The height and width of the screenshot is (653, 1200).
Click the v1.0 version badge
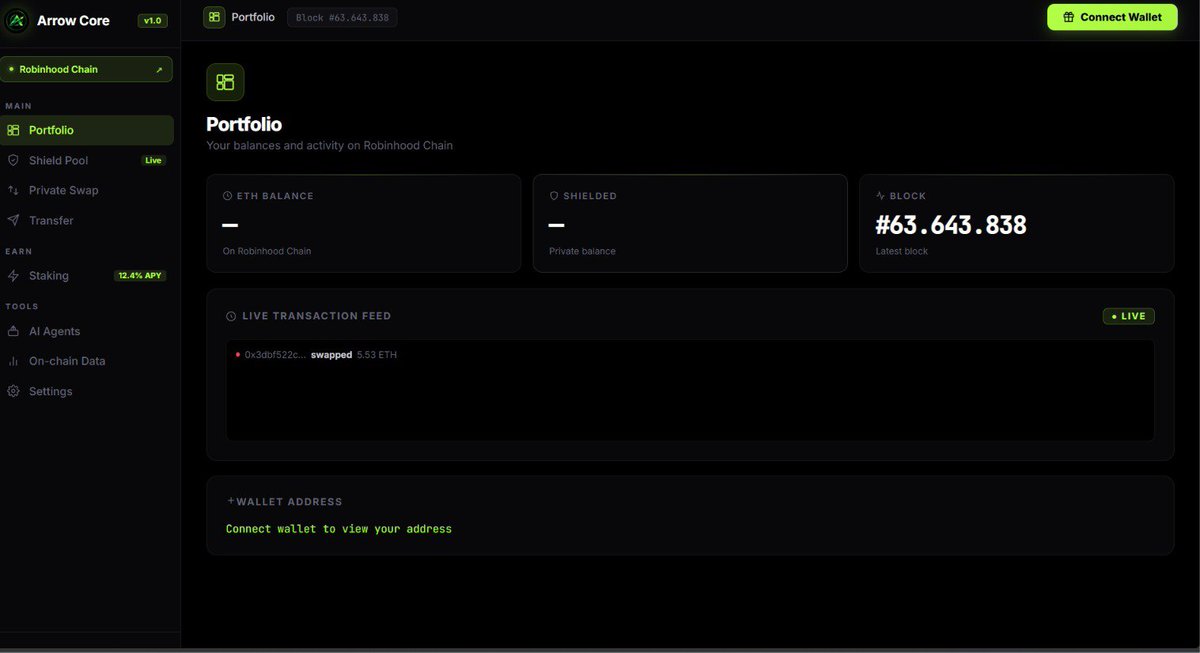(153, 20)
